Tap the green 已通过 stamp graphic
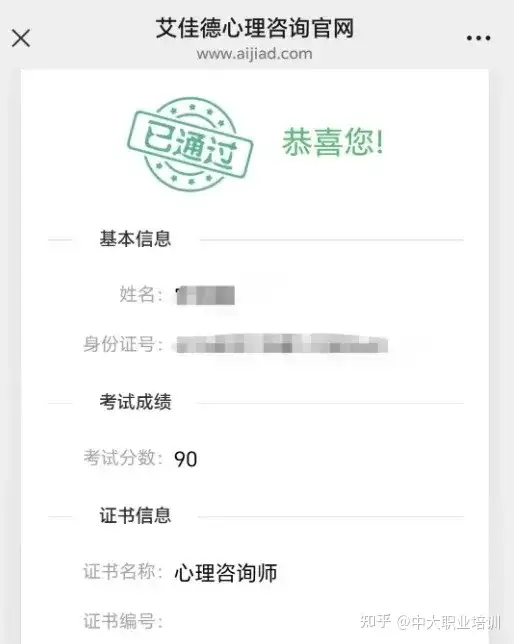514x644 pixels. point(190,144)
